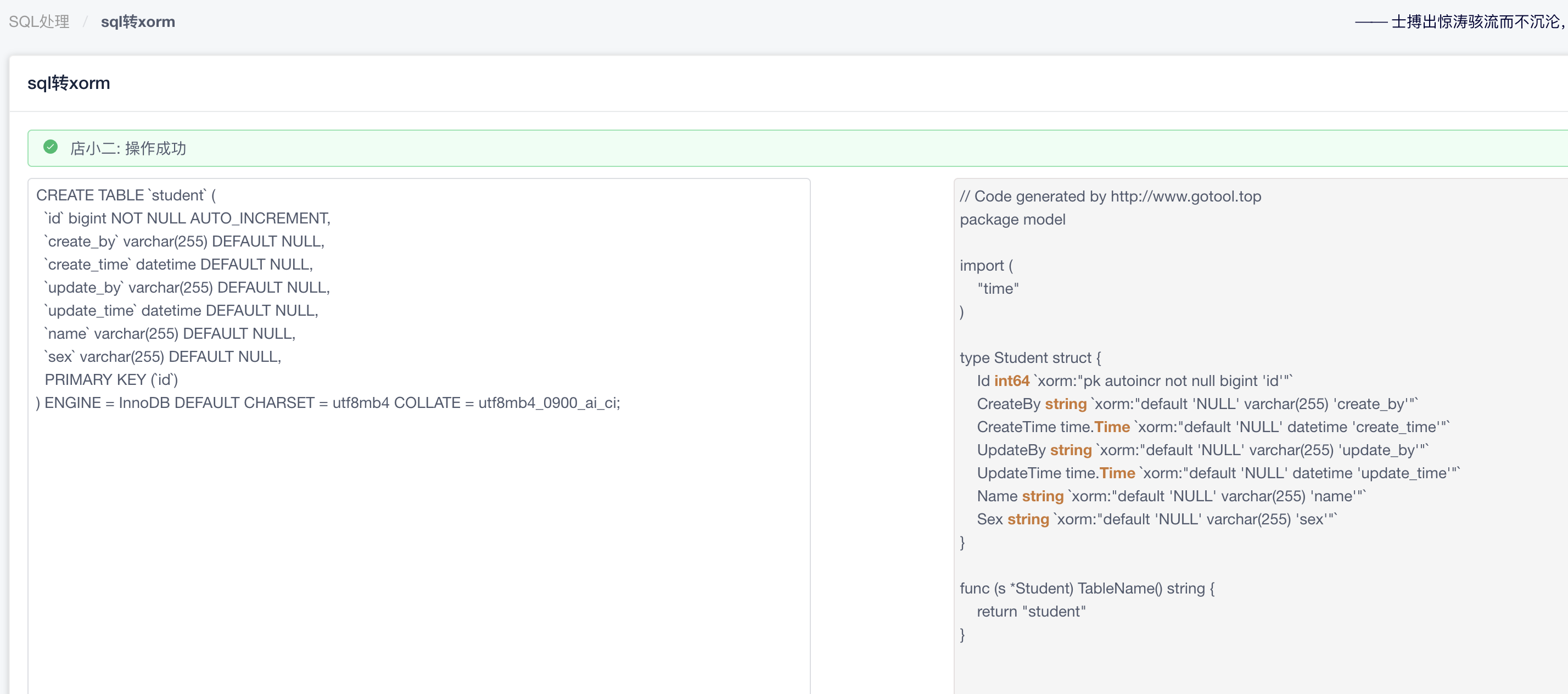This screenshot has height=694, width=1568.
Task: Click the line '`sex` varchar(255) DEFAULT NULL,'
Action: pos(163,357)
